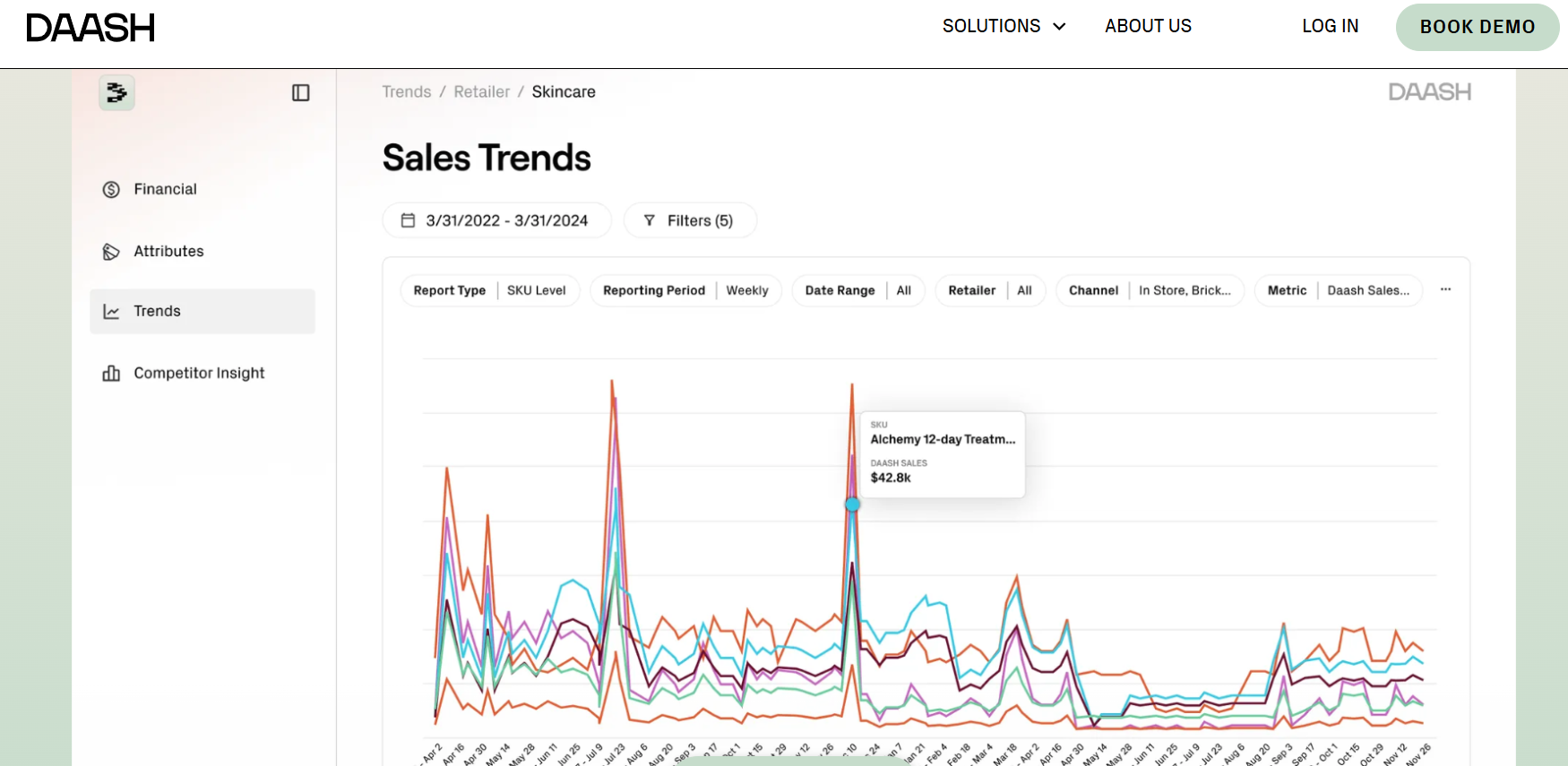Screen dimensions: 1568x766
Task: Click the Competitor Insight bar chart icon
Action: point(111,374)
